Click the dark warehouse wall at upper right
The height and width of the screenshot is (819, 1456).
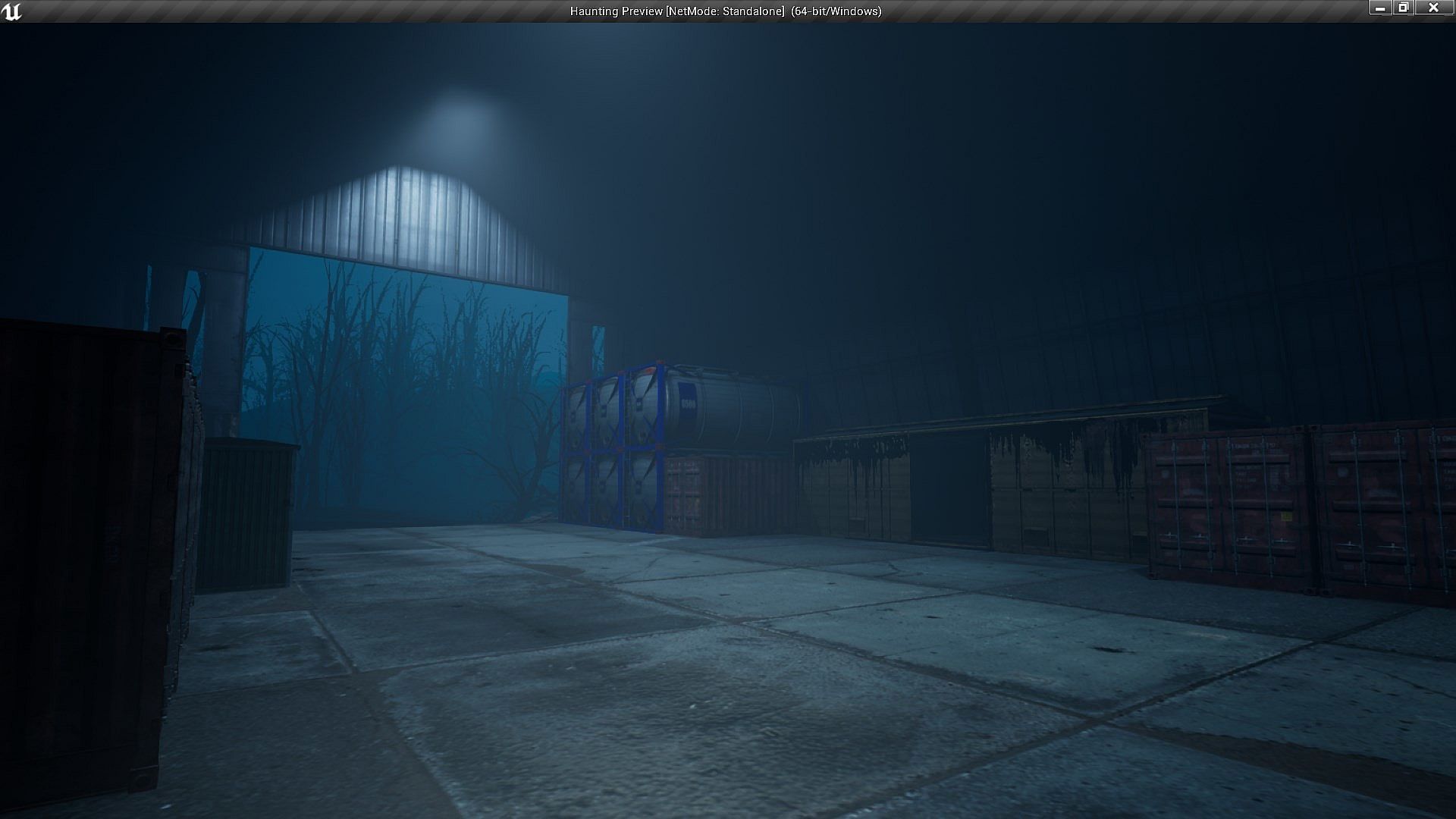tap(1137, 227)
